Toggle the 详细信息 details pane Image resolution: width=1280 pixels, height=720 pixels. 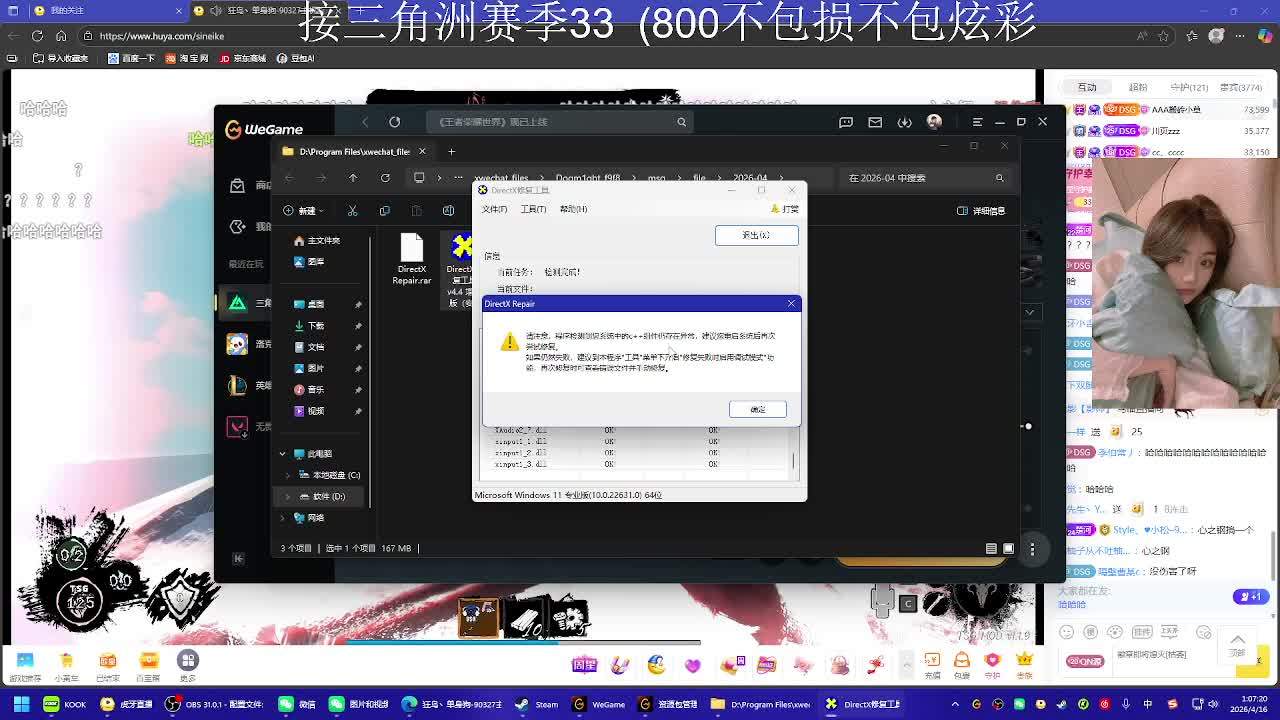(x=981, y=211)
